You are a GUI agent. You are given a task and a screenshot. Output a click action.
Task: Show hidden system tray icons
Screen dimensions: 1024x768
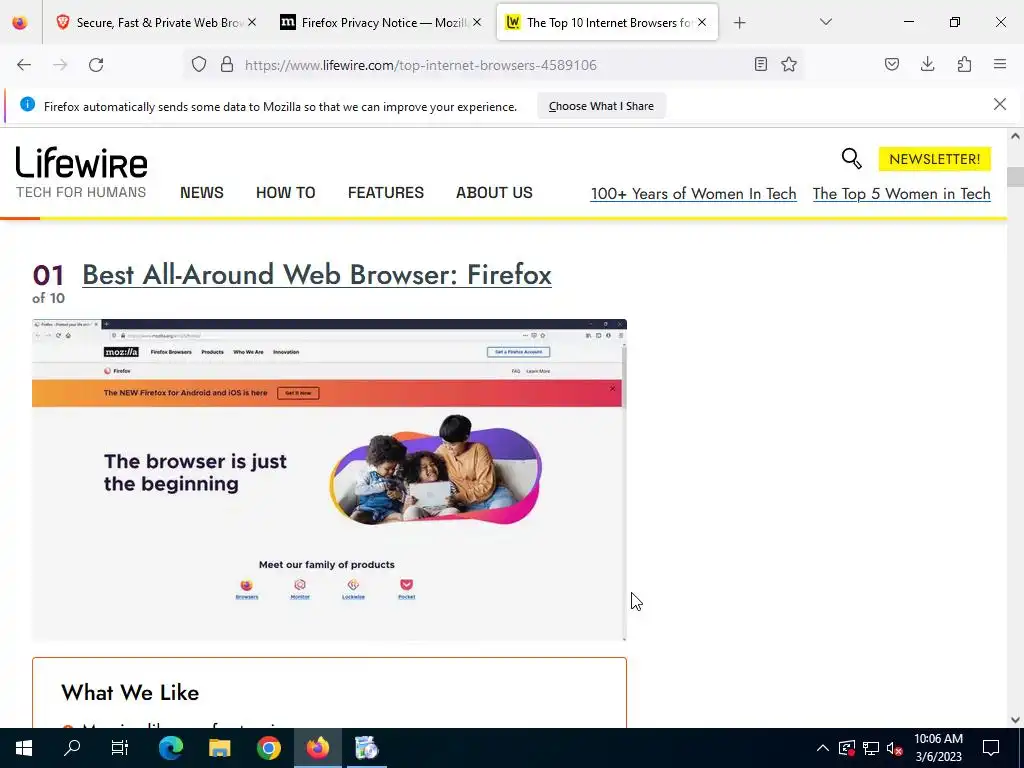coord(822,748)
